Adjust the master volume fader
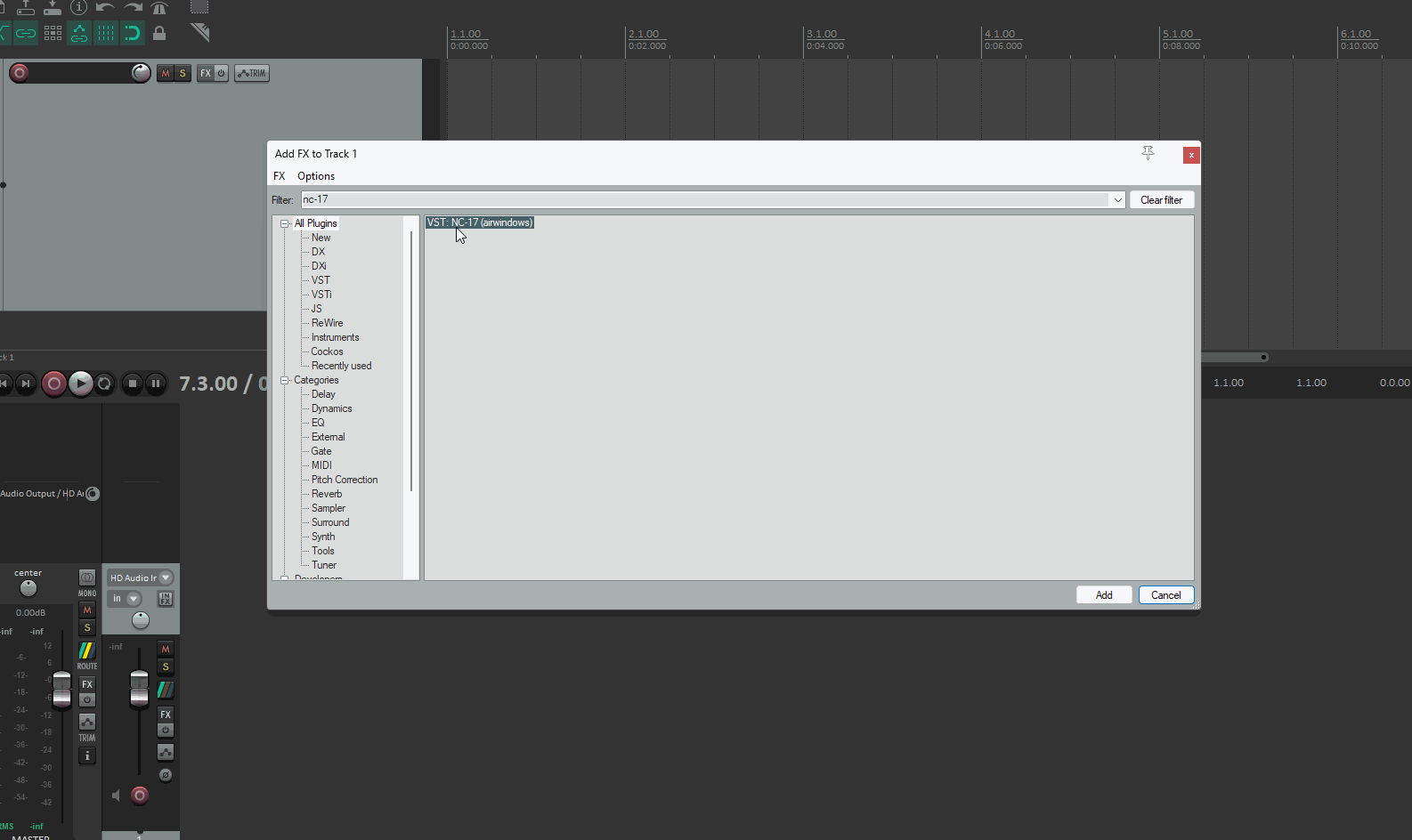This screenshot has width=1412, height=840. tap(61, 689)
